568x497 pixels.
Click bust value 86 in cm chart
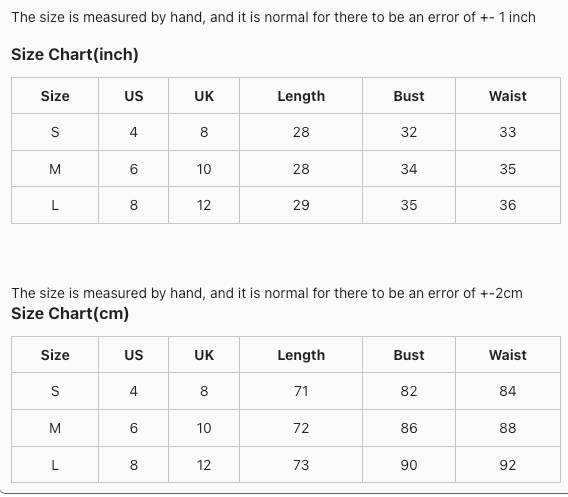click(x=409, y=428)
